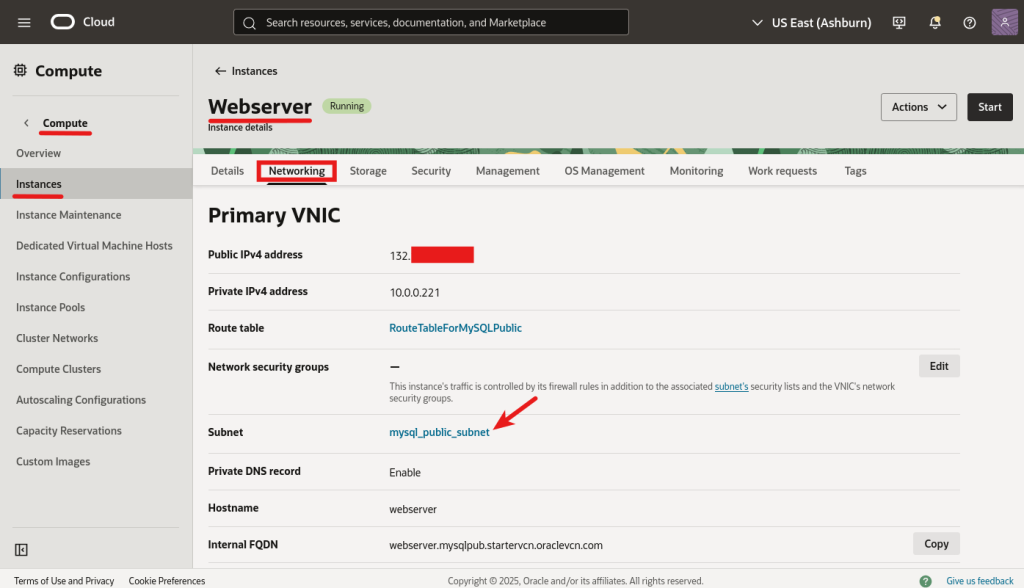This screenshot has width=1024, height=588.
Task: Open the Cloud Shell developer tools icon
Action: click(899, 23)
